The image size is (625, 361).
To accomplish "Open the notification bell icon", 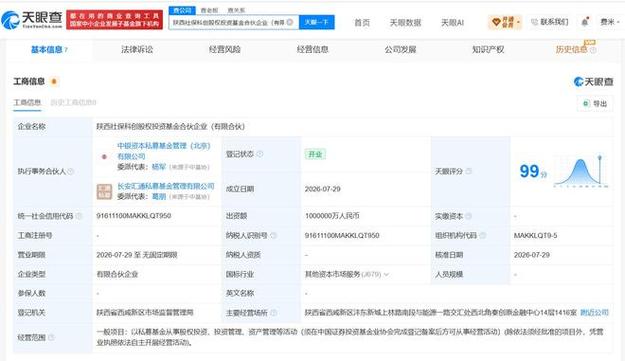I will (x=585, y=22).
